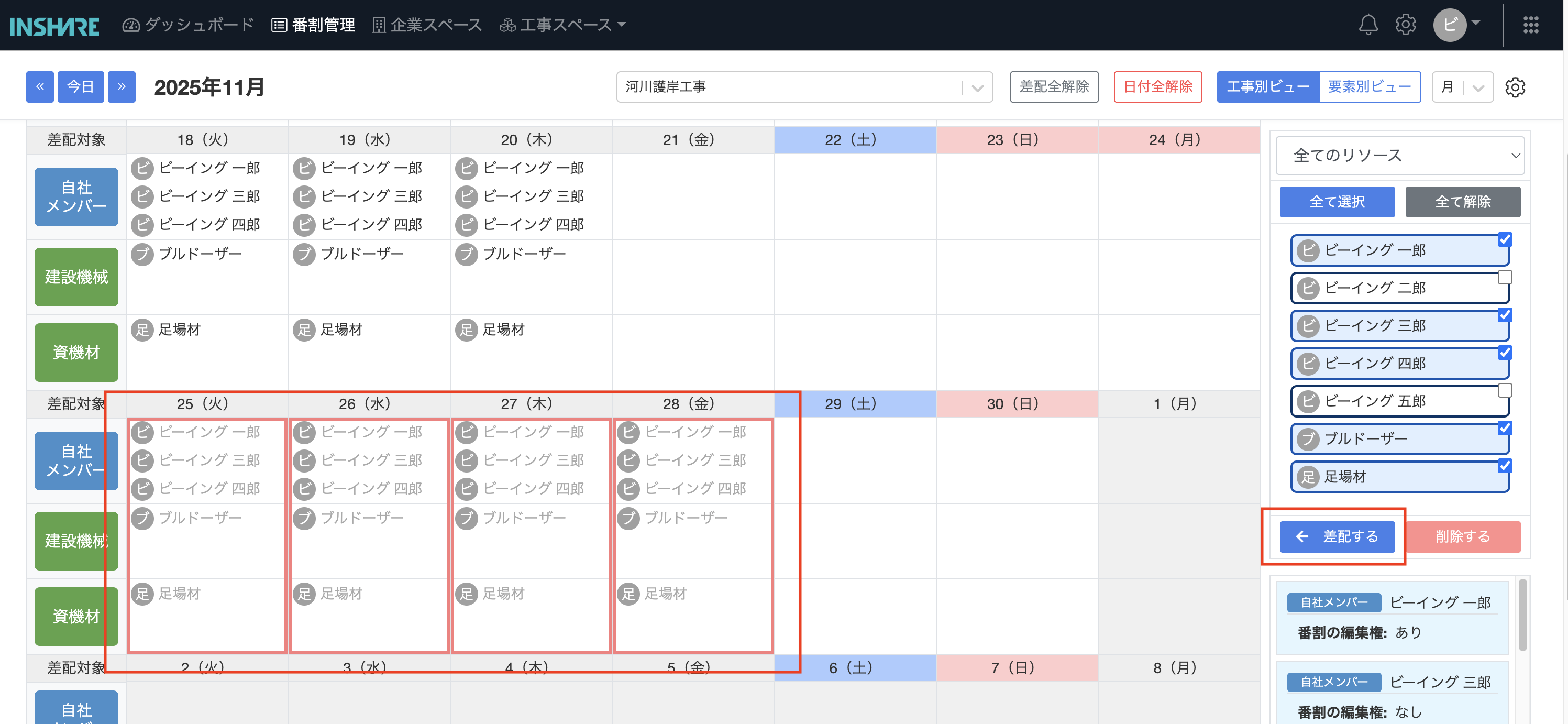Click 全て解除 button
1568x724 pixels.
[1462, 202]
